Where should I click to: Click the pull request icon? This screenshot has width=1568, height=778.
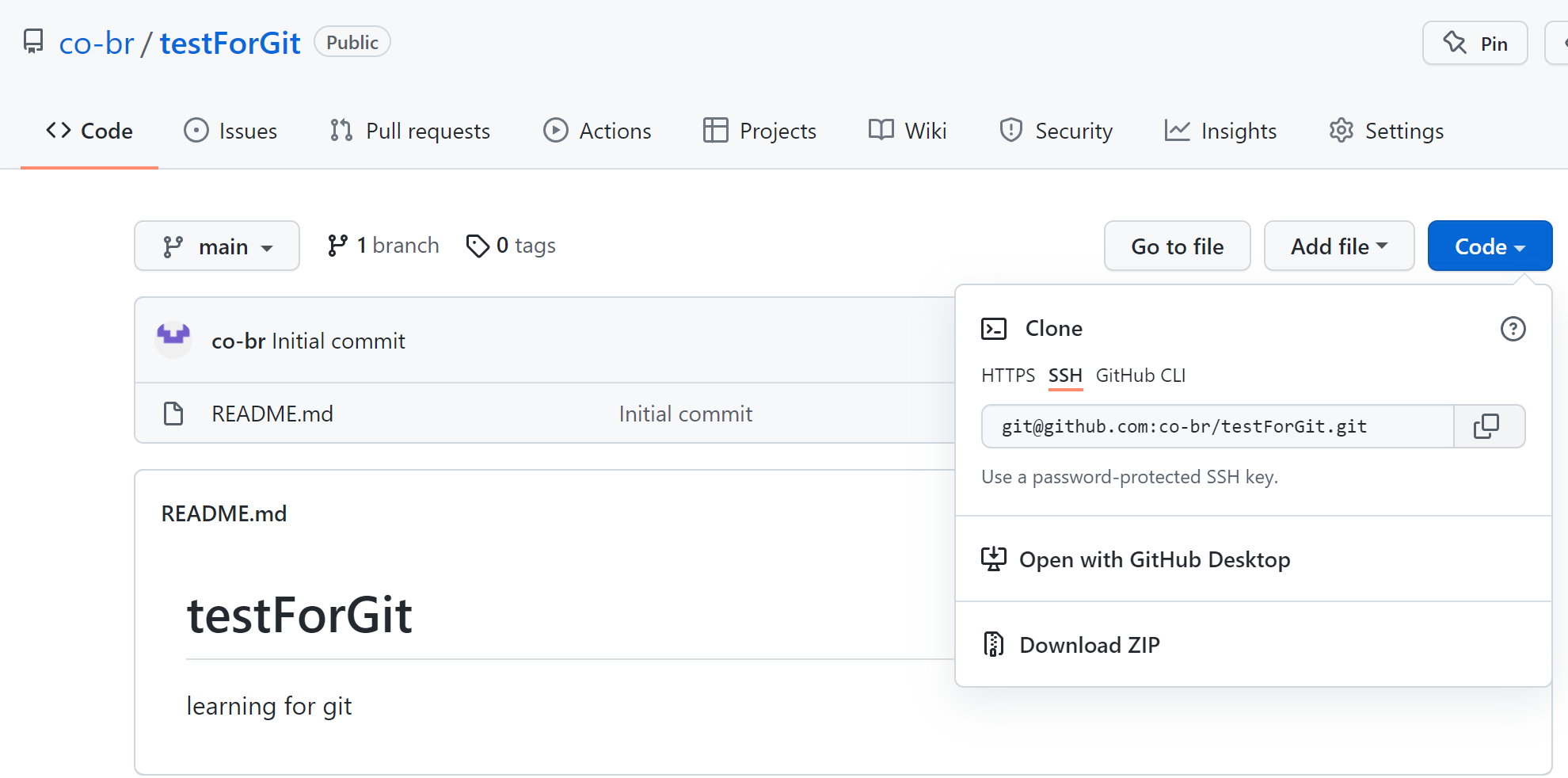(x=341, y=130)
